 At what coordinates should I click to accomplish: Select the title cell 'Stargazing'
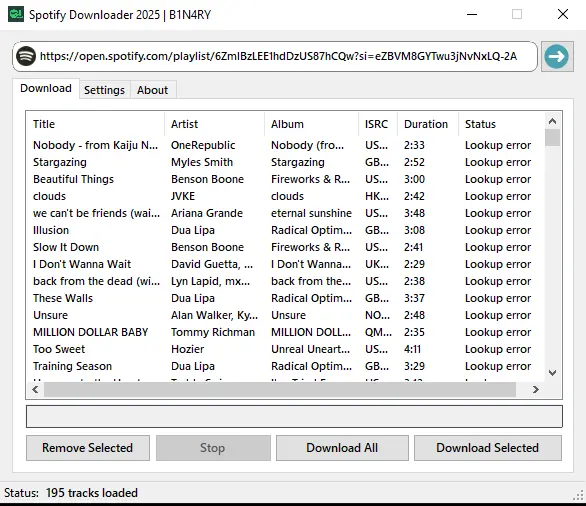point(60,162)
